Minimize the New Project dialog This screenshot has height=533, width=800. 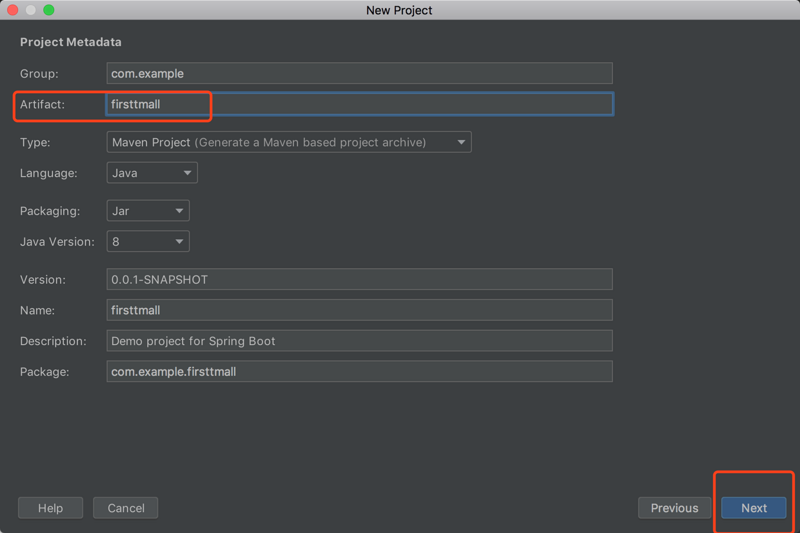(x=31, y=10)
